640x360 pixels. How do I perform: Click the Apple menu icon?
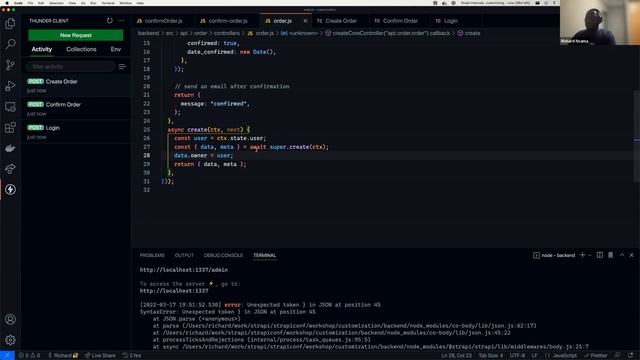point(7,3)
